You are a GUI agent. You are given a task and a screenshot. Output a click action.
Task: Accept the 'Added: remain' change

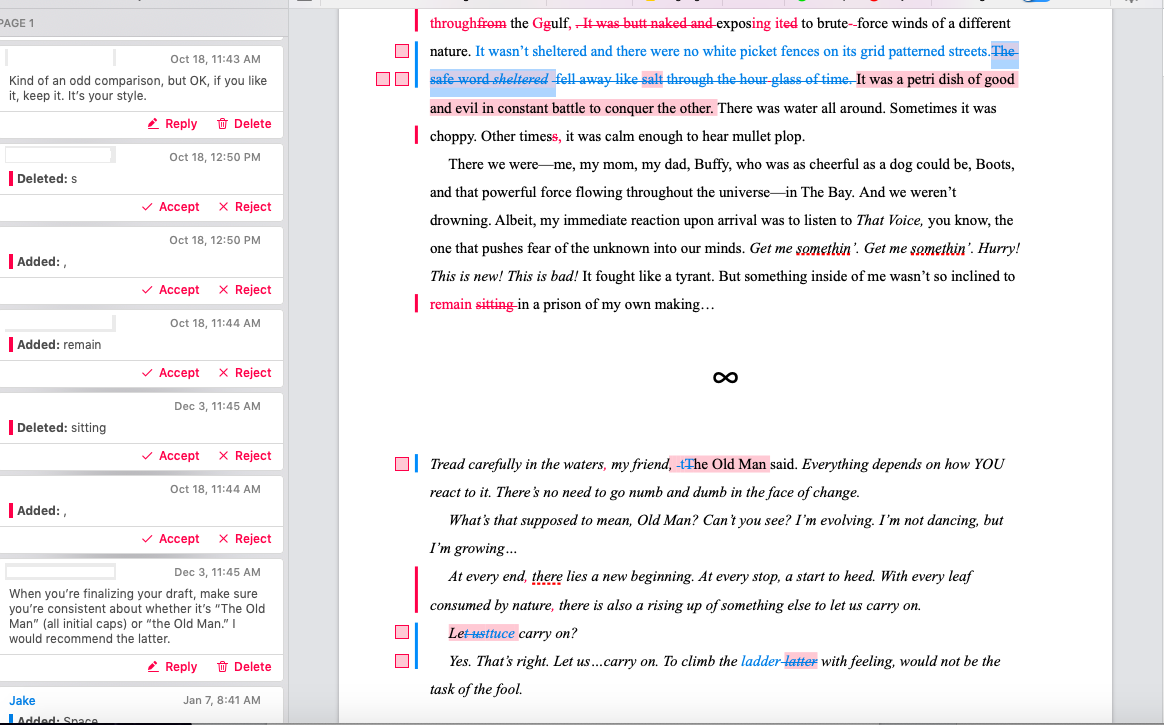tap(171, 373)
